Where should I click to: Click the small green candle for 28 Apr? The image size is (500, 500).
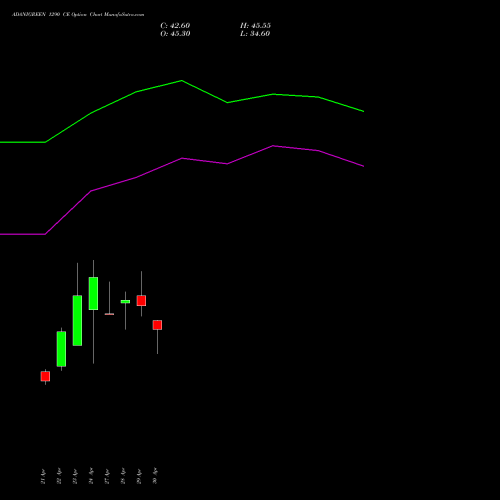(x=125, y=302)
